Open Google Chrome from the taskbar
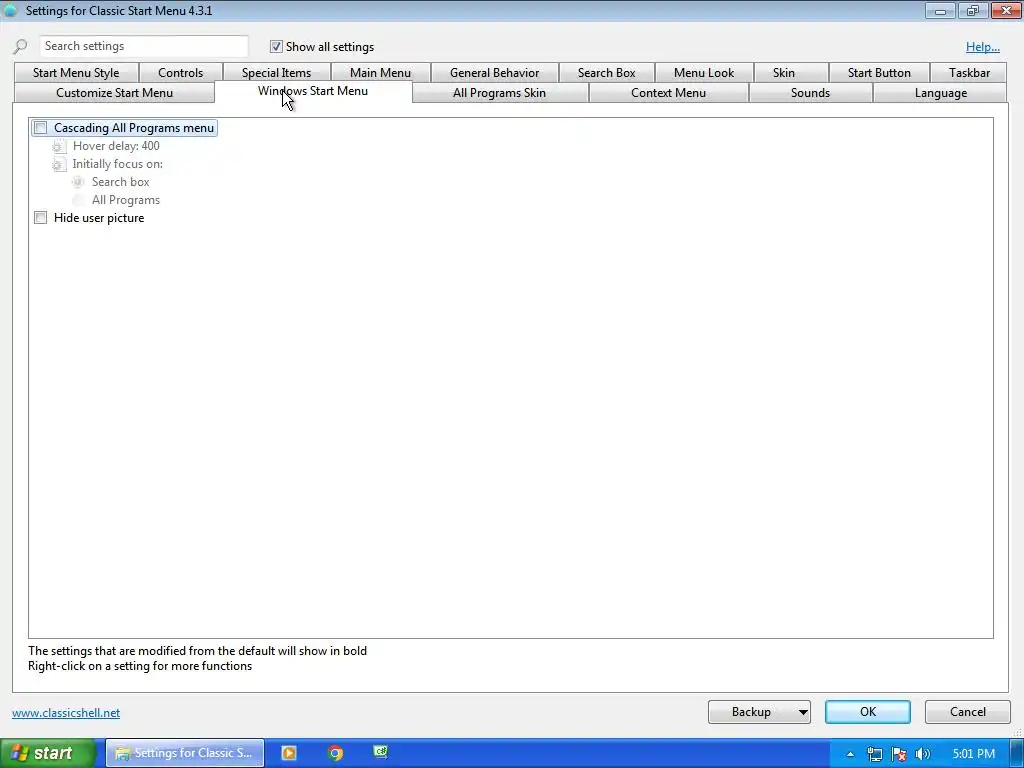The height and width of the screenshot is (768, 1024). [x=335, y=753]
